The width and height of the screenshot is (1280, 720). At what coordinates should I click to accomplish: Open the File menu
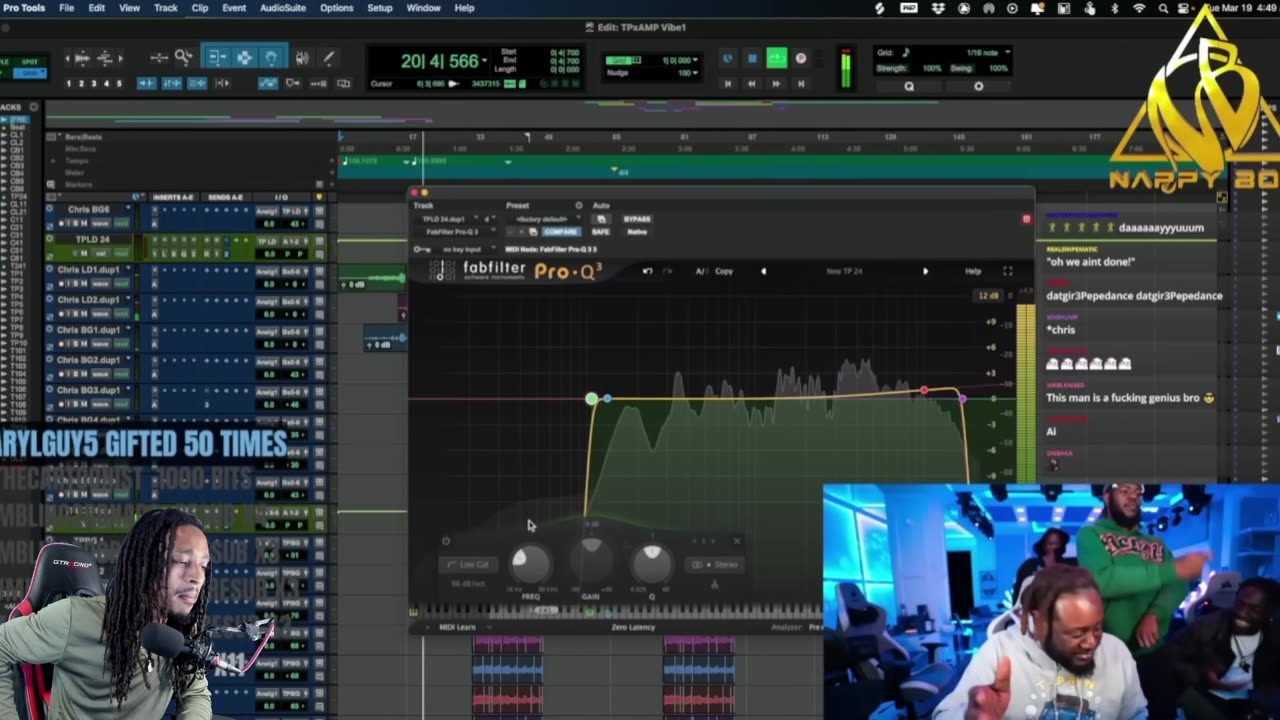pos(66,8)
